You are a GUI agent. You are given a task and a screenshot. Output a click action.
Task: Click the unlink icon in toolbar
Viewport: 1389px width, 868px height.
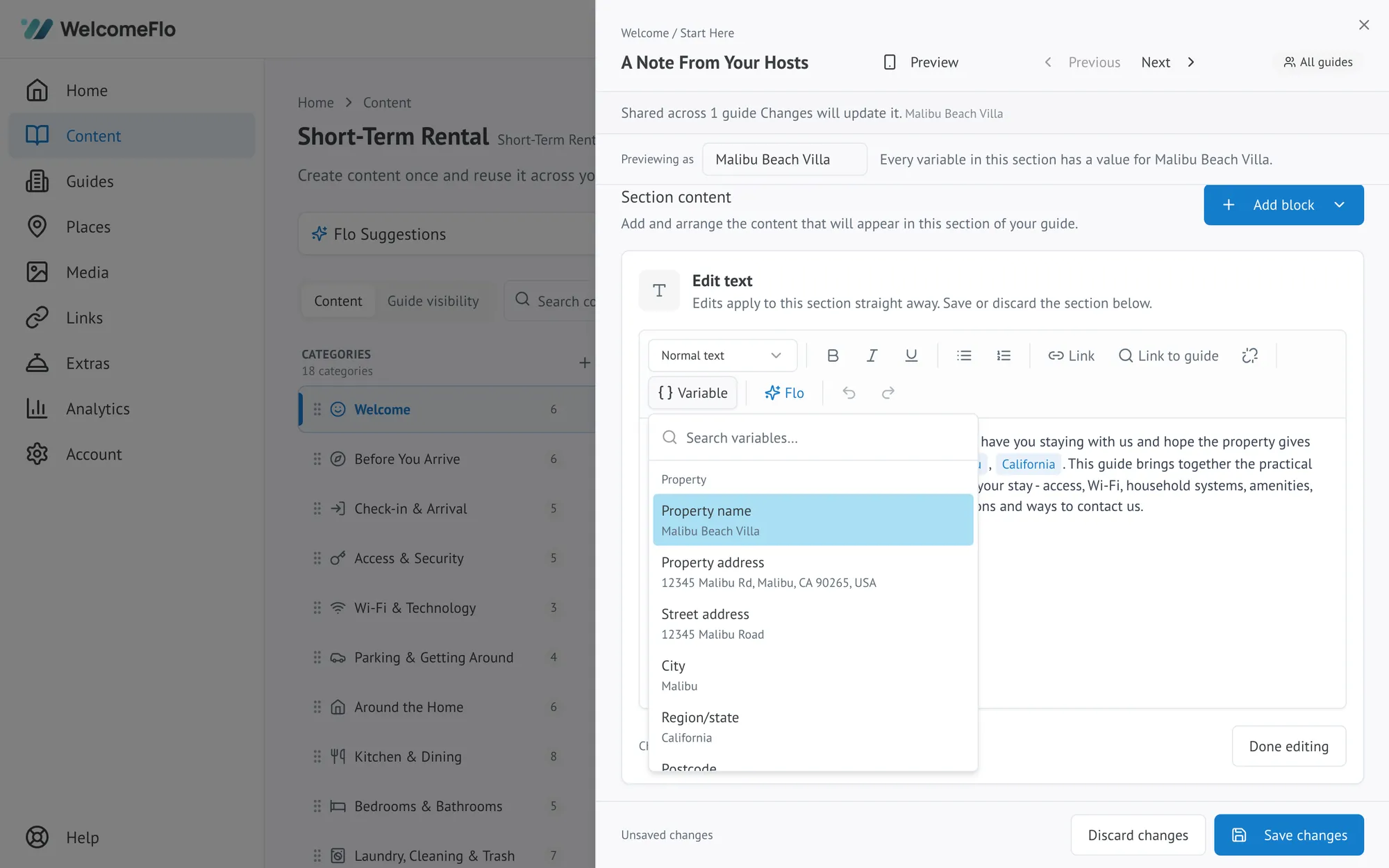pyautogui.click(x=1250, y=356)
